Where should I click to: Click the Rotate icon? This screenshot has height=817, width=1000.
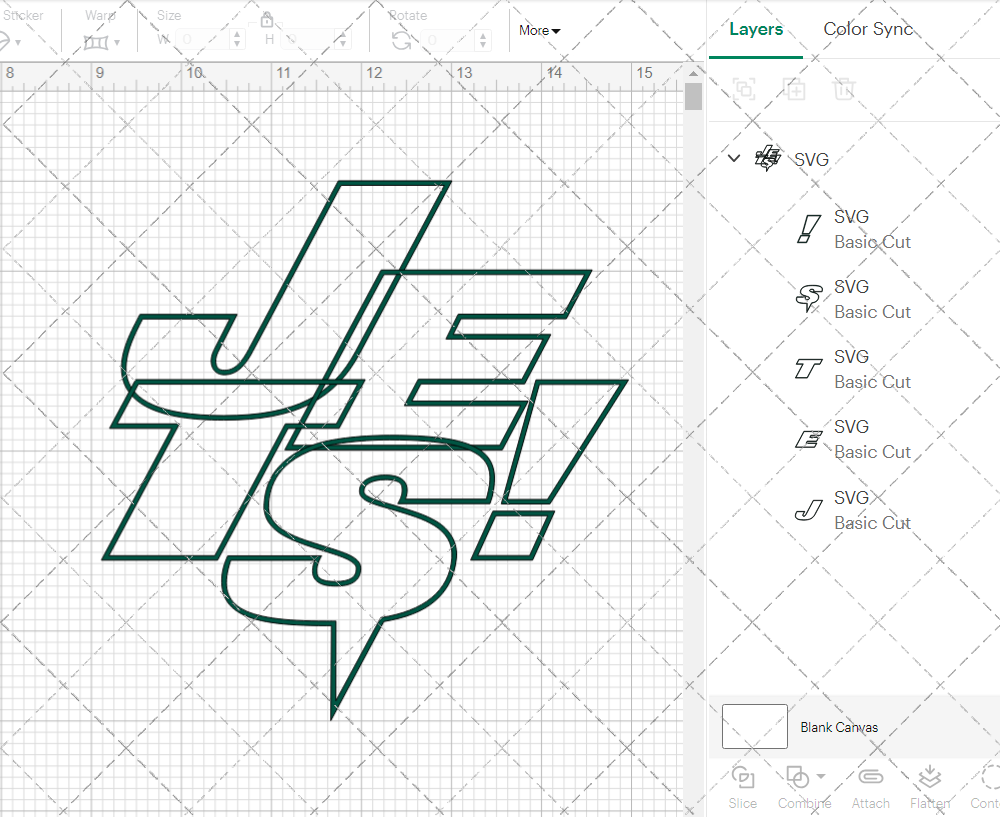[x=401, y=41]
